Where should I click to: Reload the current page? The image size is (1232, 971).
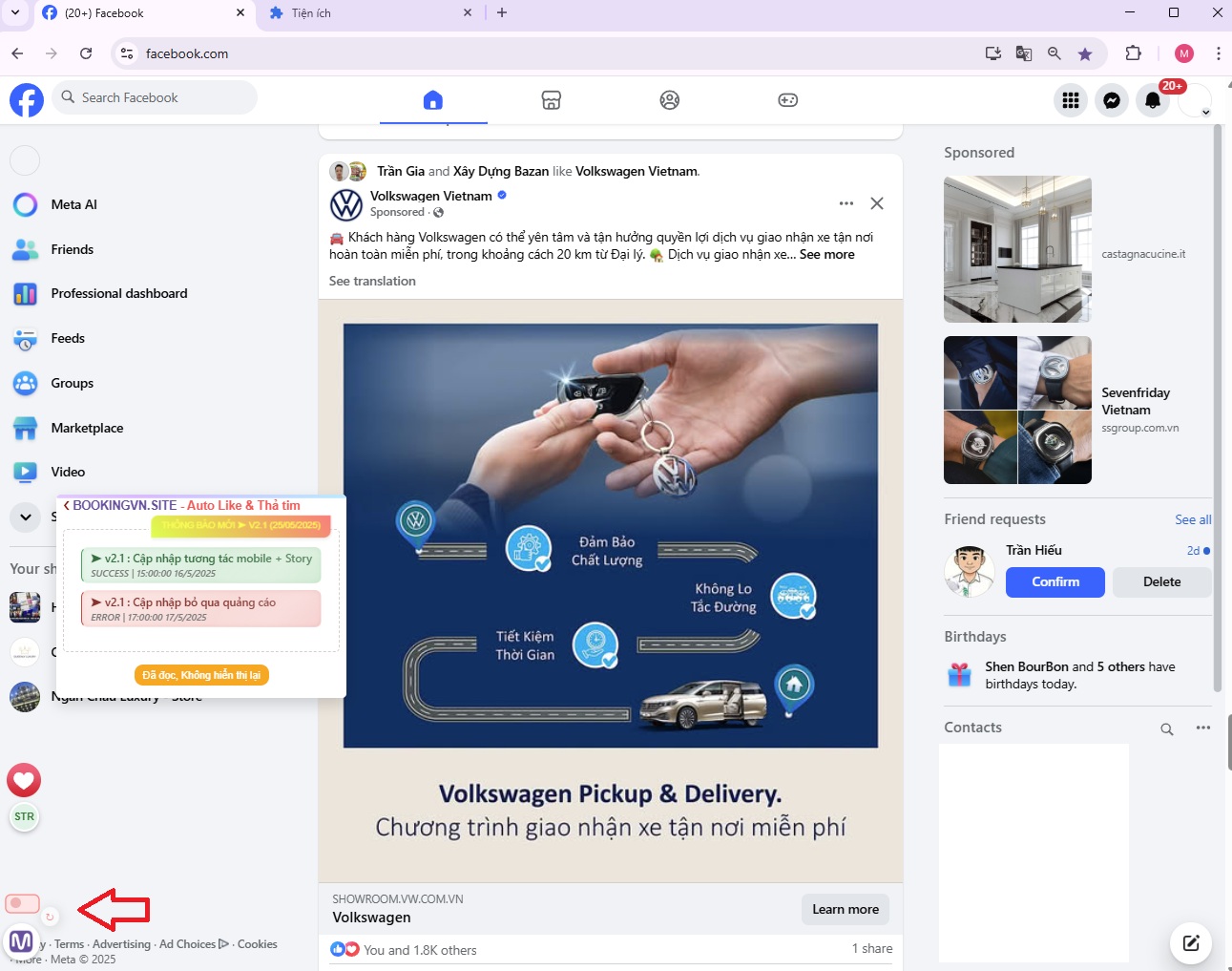coord(86,53)
